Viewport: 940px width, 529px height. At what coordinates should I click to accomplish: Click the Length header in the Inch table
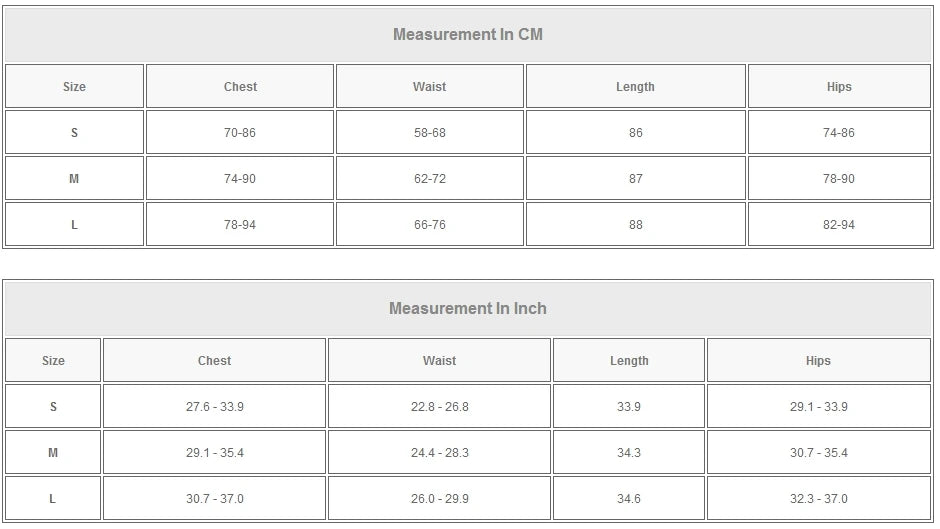pos(629,361)
